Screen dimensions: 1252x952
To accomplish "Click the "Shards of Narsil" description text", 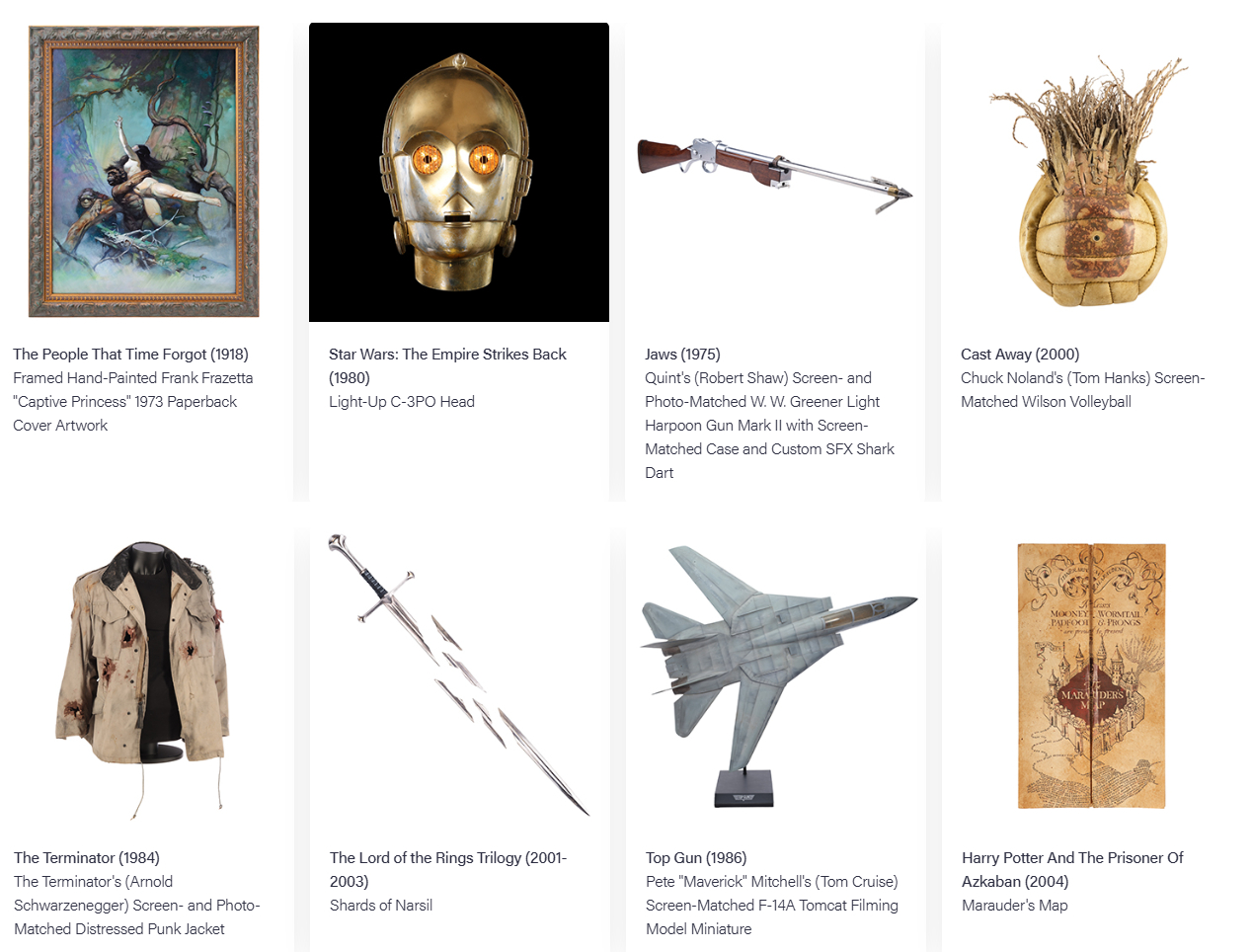I will pyautogui.click(x=381, y=905).
